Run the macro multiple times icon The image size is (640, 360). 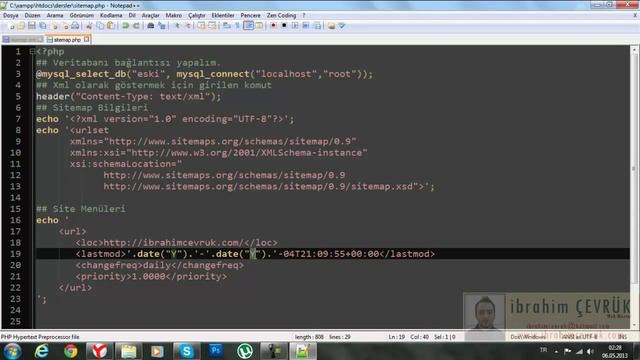tap(306, 26)
